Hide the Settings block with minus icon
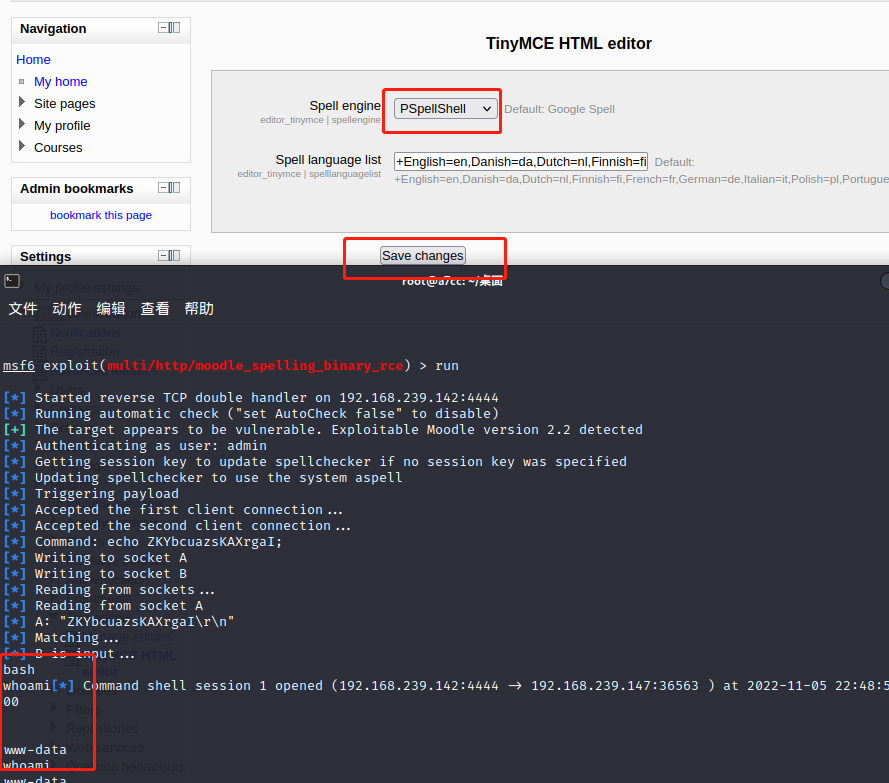This screenshot has height=783, width=889. (163, 256)
